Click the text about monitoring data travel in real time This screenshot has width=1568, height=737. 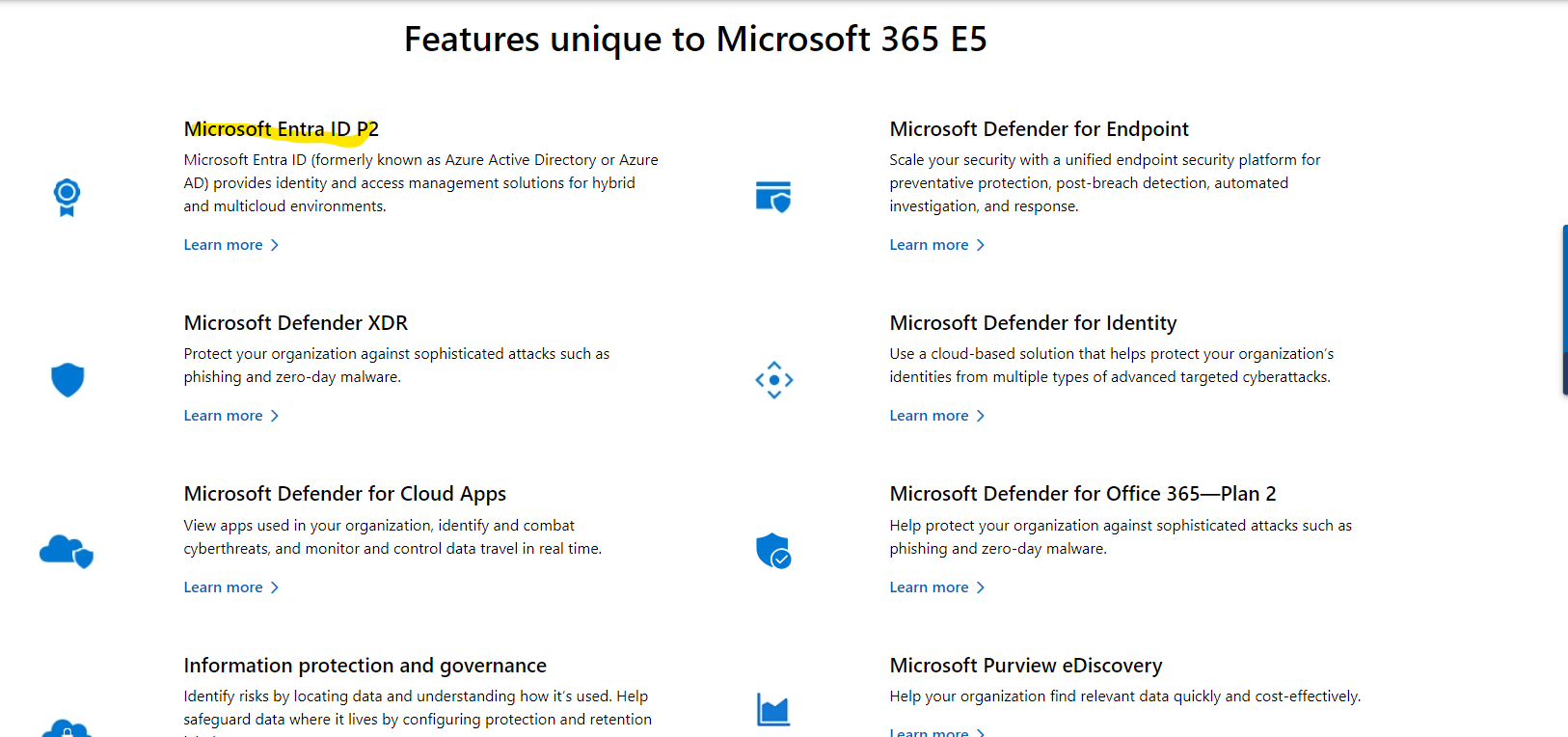click(x=393, y=537)
